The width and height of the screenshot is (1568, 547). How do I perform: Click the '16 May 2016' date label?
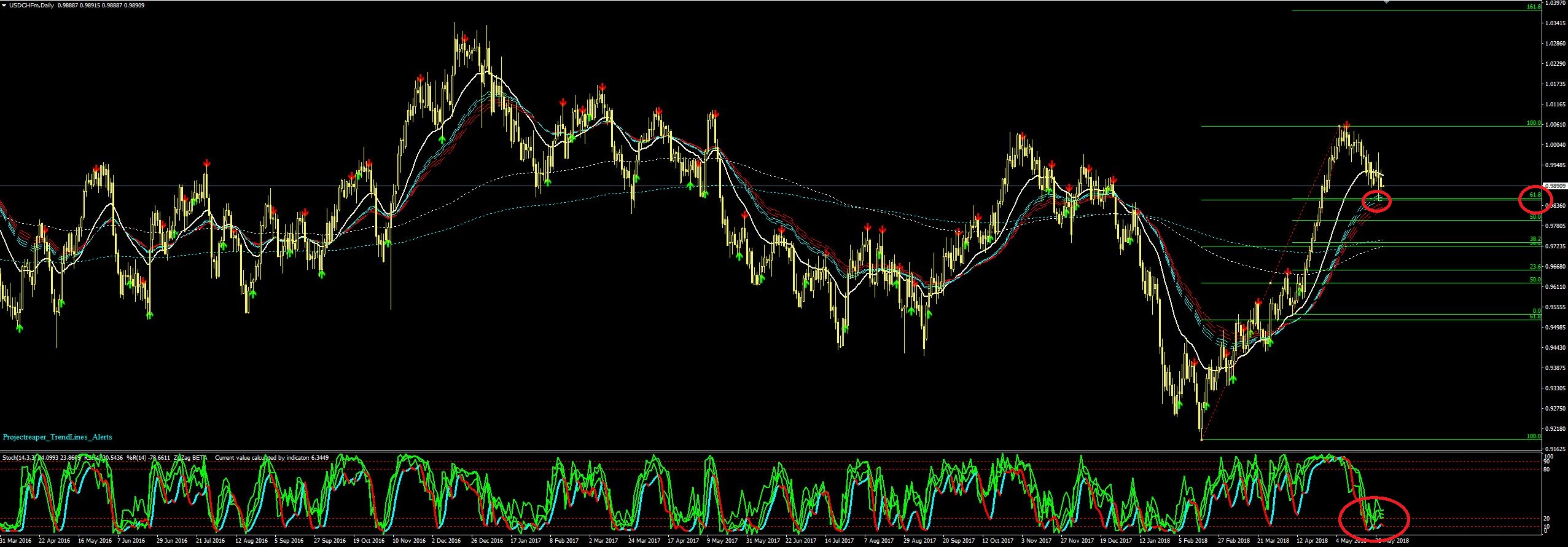pyautogui.click(x=94, y=541)
